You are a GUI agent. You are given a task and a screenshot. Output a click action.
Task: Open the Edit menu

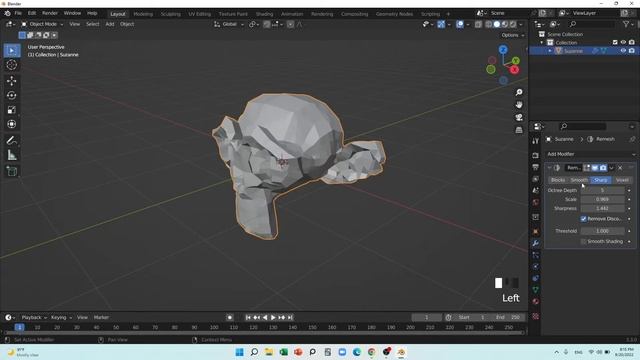click(x=32, y=13)
